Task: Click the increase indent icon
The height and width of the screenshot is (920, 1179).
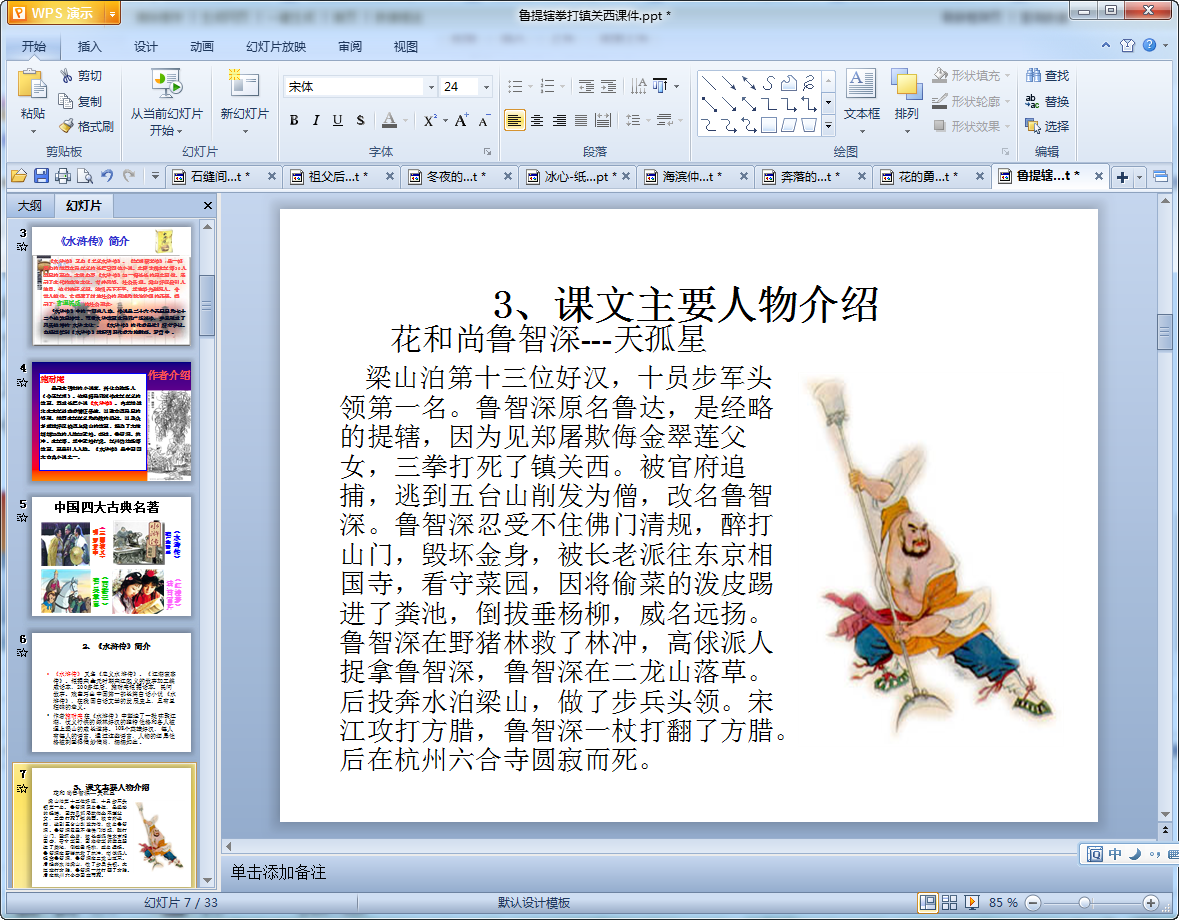Action: (x=608, y=86)
